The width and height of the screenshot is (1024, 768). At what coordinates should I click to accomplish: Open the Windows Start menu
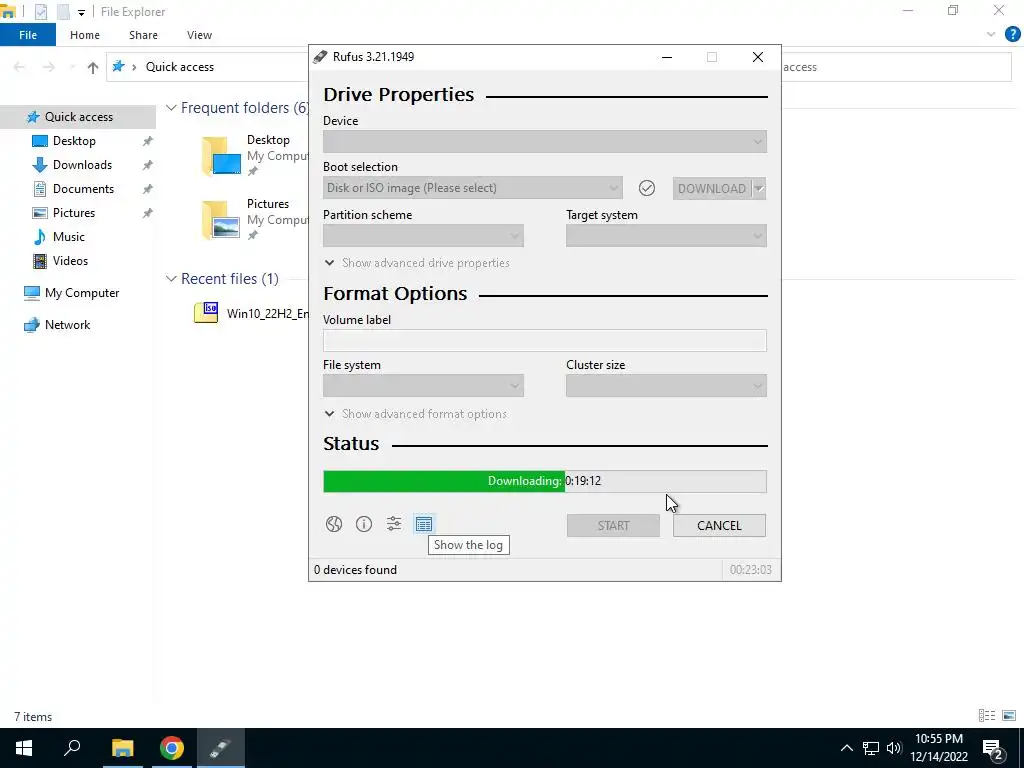(24, 748)
